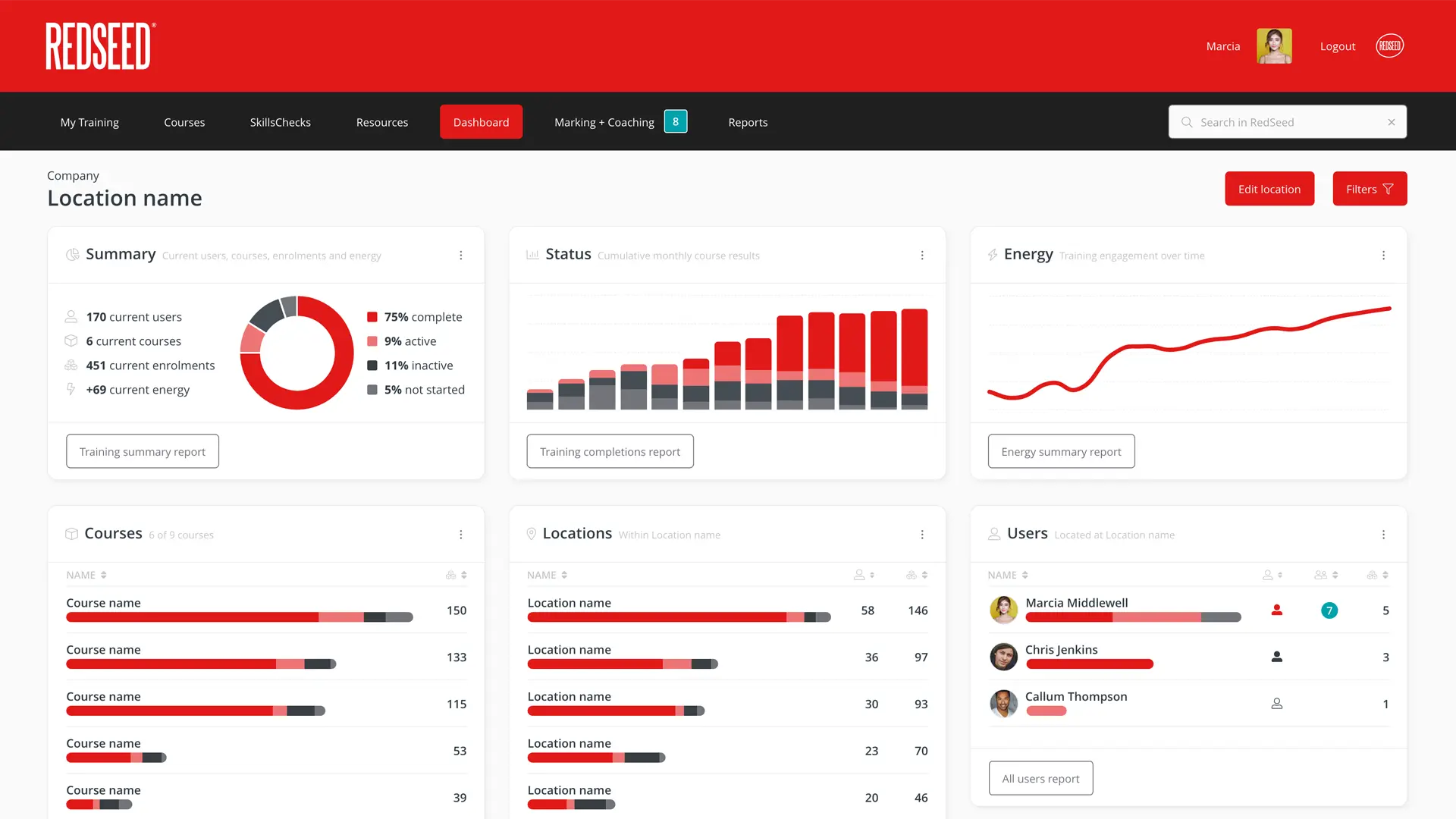
Task: Open the Training completions report
Action: coord(610,451)
